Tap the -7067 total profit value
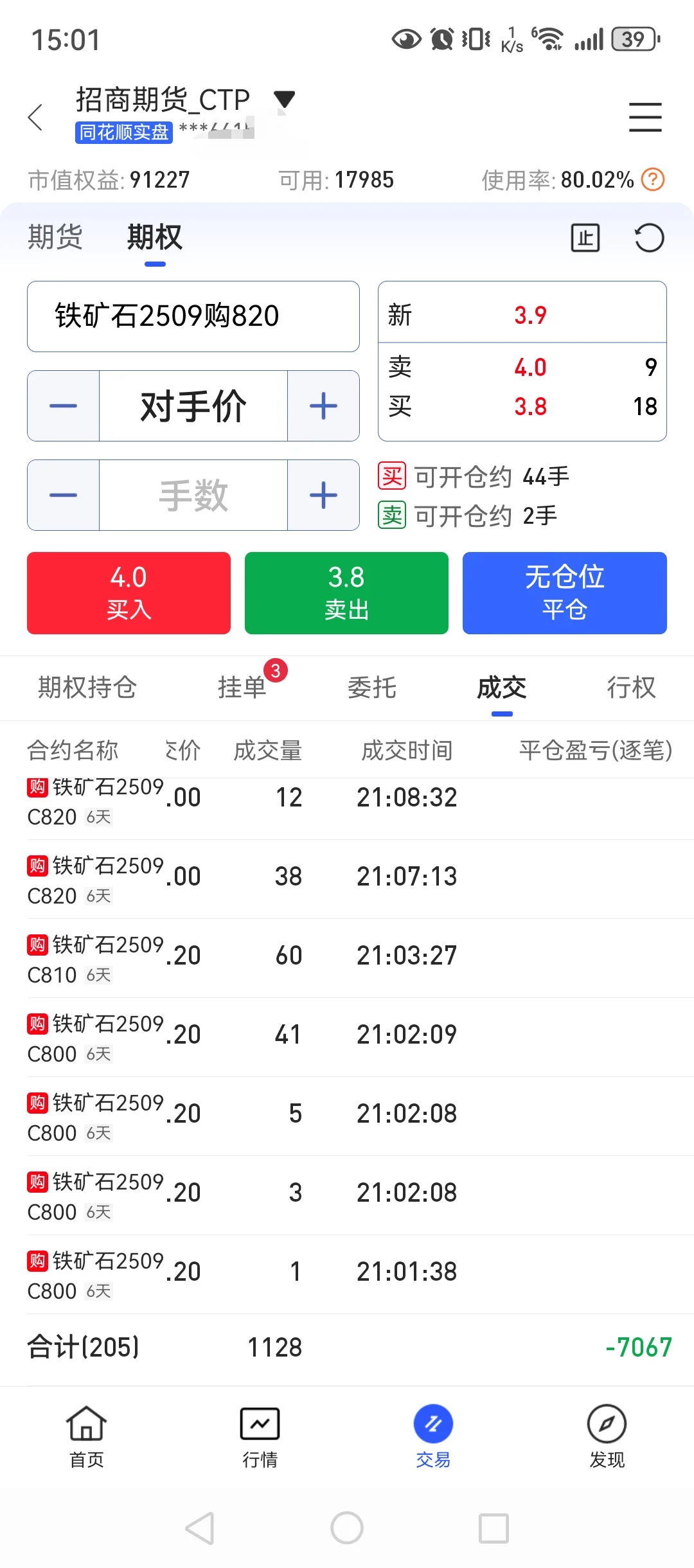694x1568 pixels. [639, 1347]
